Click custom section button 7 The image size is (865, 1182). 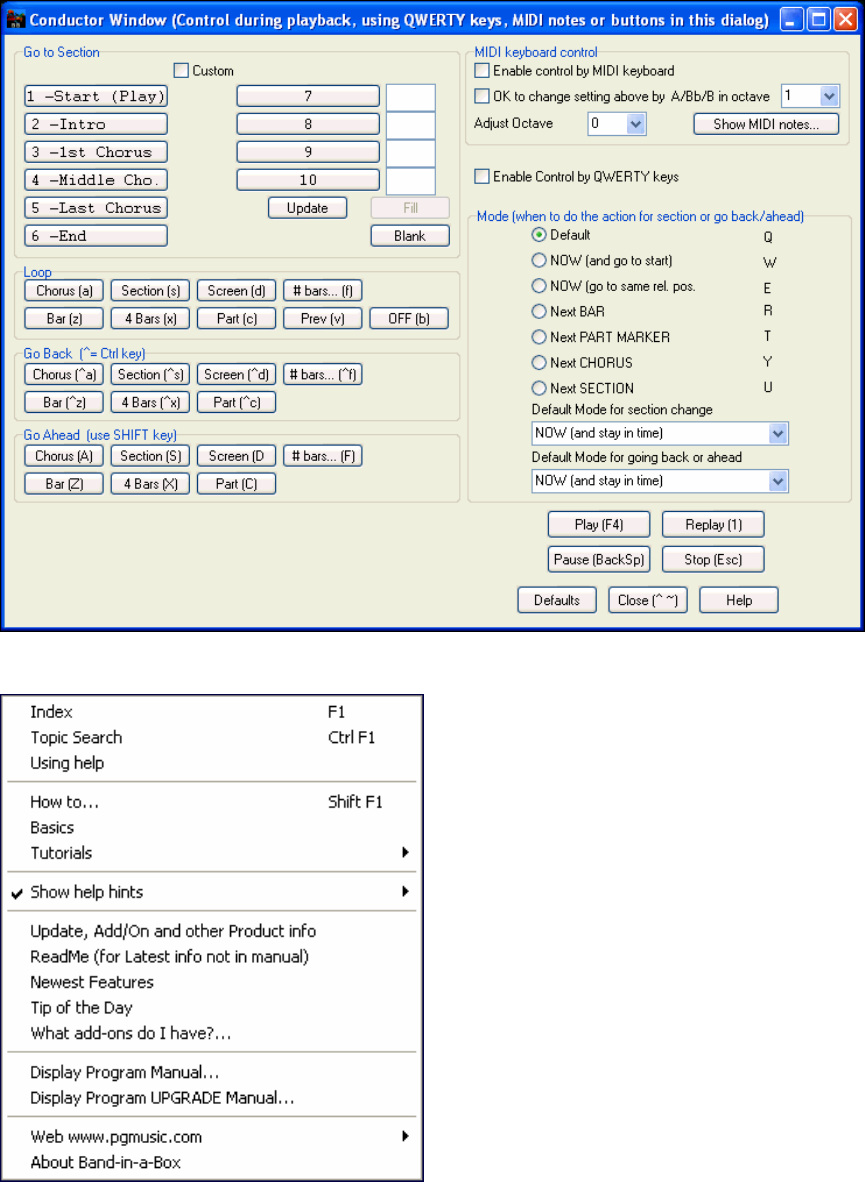point(308,96)
